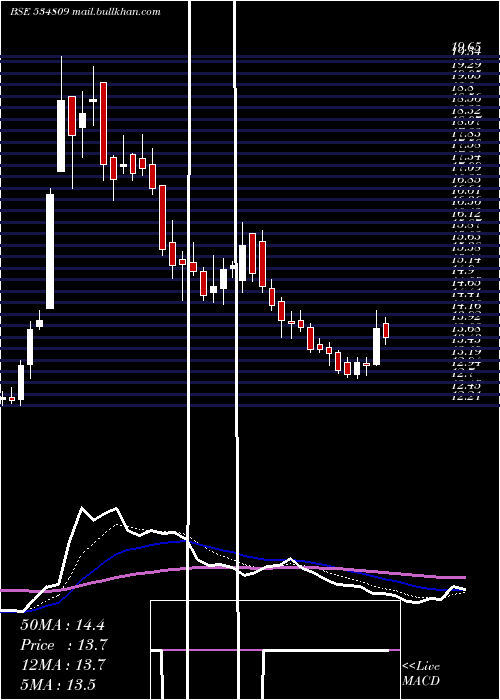500x700 pixels.
Task: Click the '<<Live MACD' label
Action: tap(421, 674)
